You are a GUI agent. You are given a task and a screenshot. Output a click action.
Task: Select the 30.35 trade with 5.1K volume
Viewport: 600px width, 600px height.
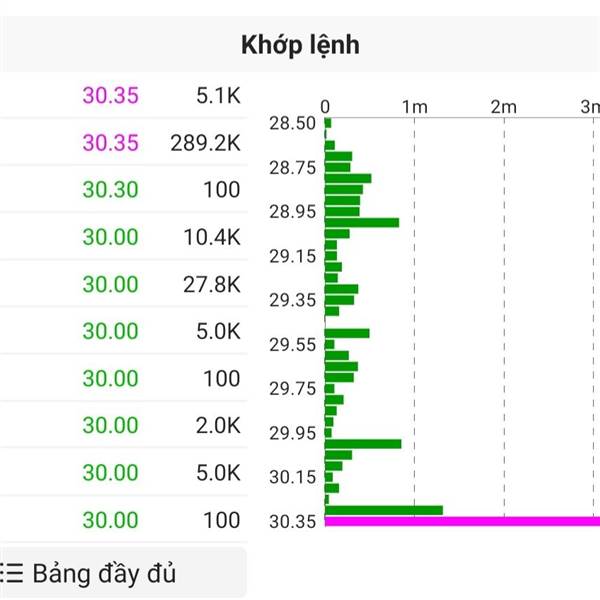[x=160, y=96]
